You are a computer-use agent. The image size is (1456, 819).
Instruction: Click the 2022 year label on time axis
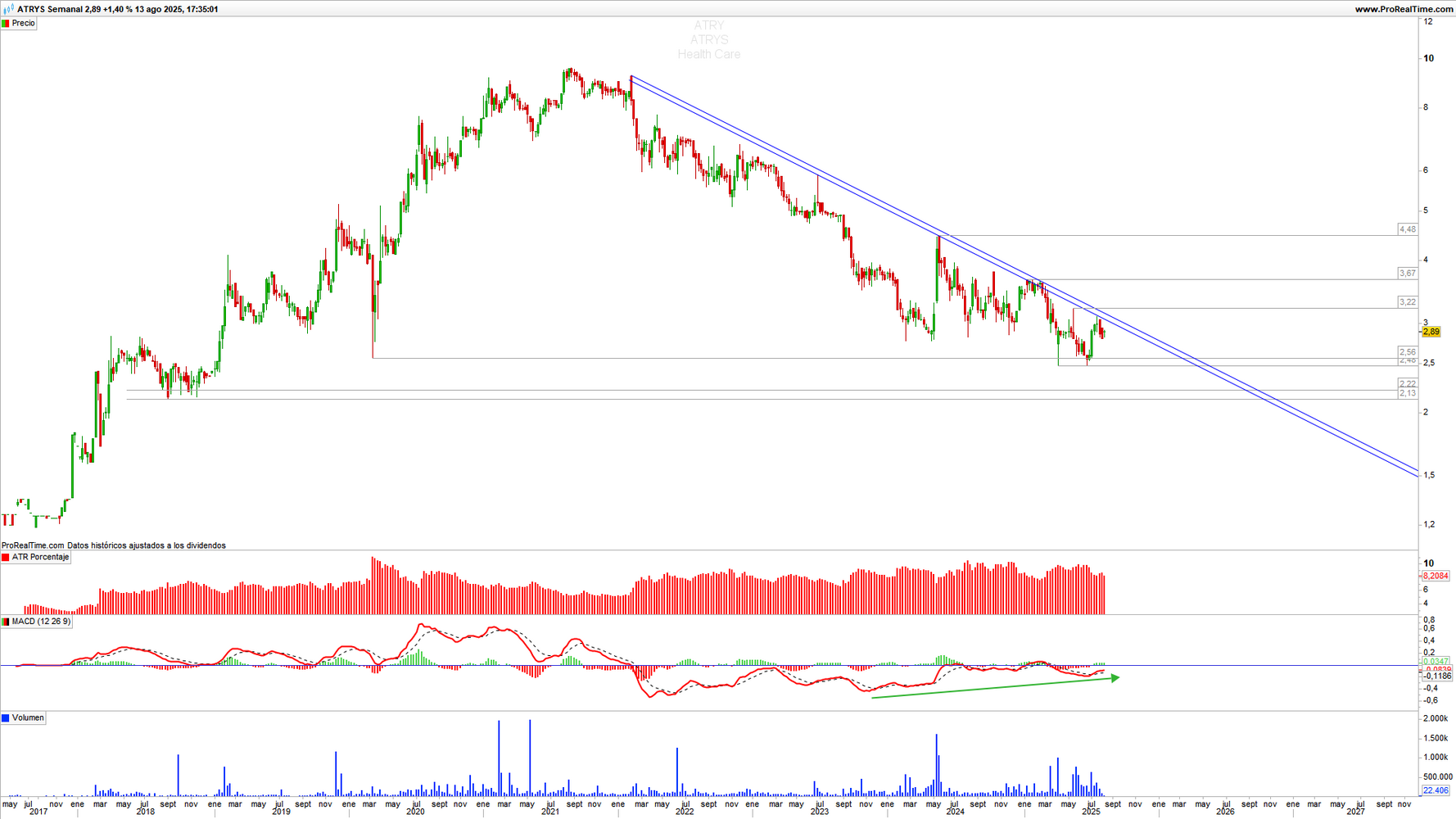pos(685,812)
